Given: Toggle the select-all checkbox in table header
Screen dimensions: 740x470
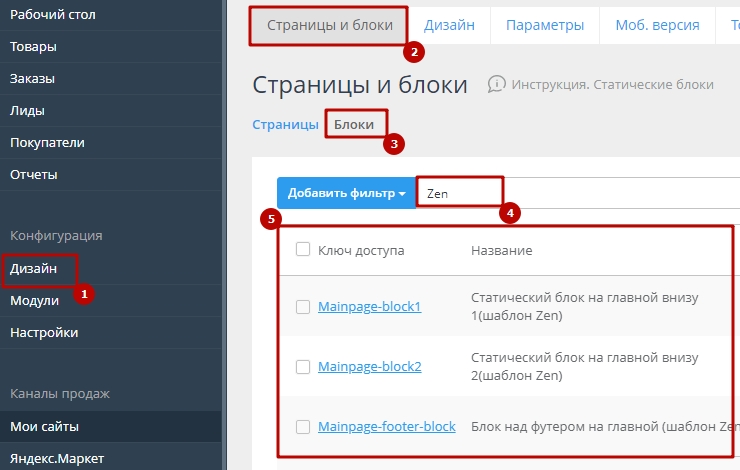Looking at the screenshot, I should click(303, 250).
